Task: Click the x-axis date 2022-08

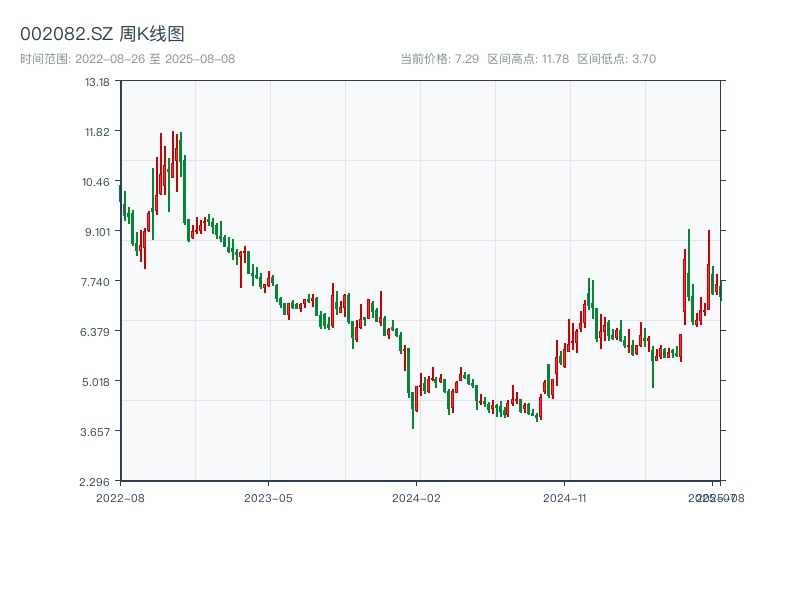Action: (x=120, y=498)
